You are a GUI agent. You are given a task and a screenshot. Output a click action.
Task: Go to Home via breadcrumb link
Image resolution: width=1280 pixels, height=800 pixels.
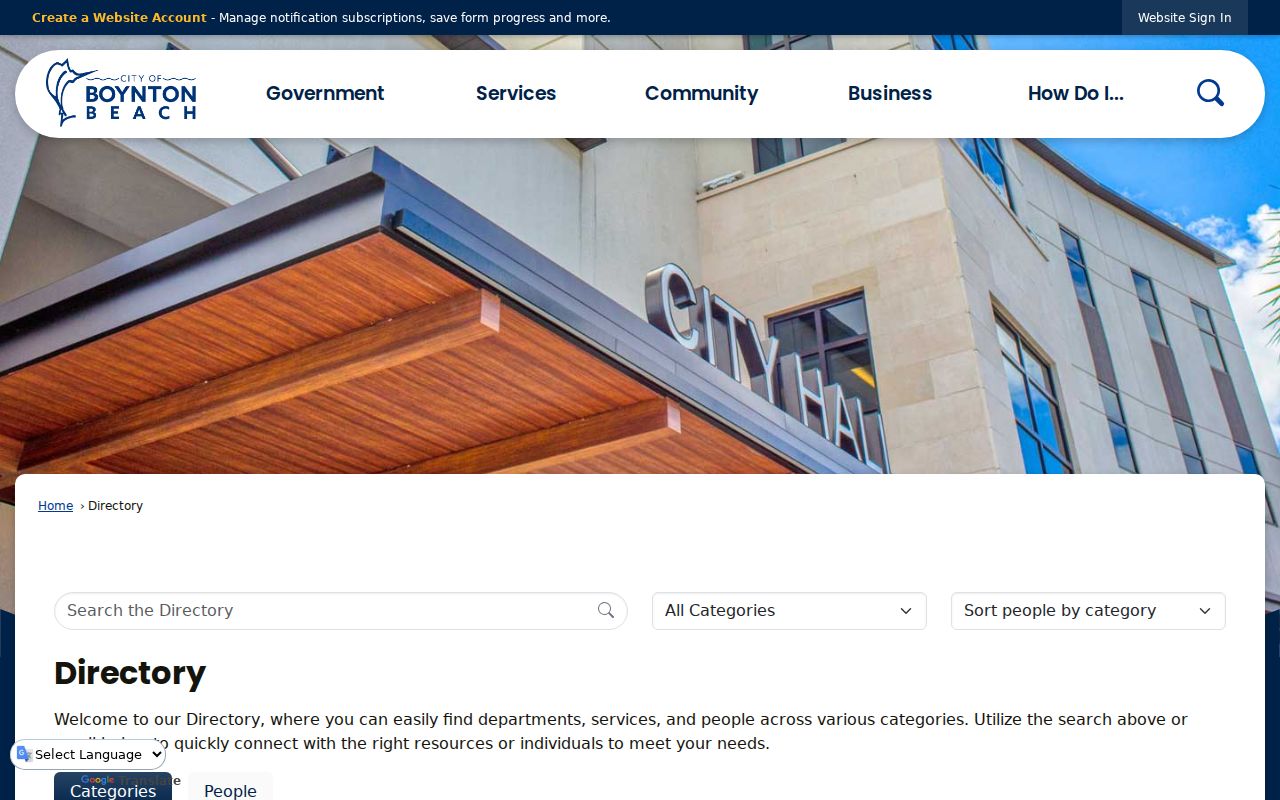coord(56,506)
